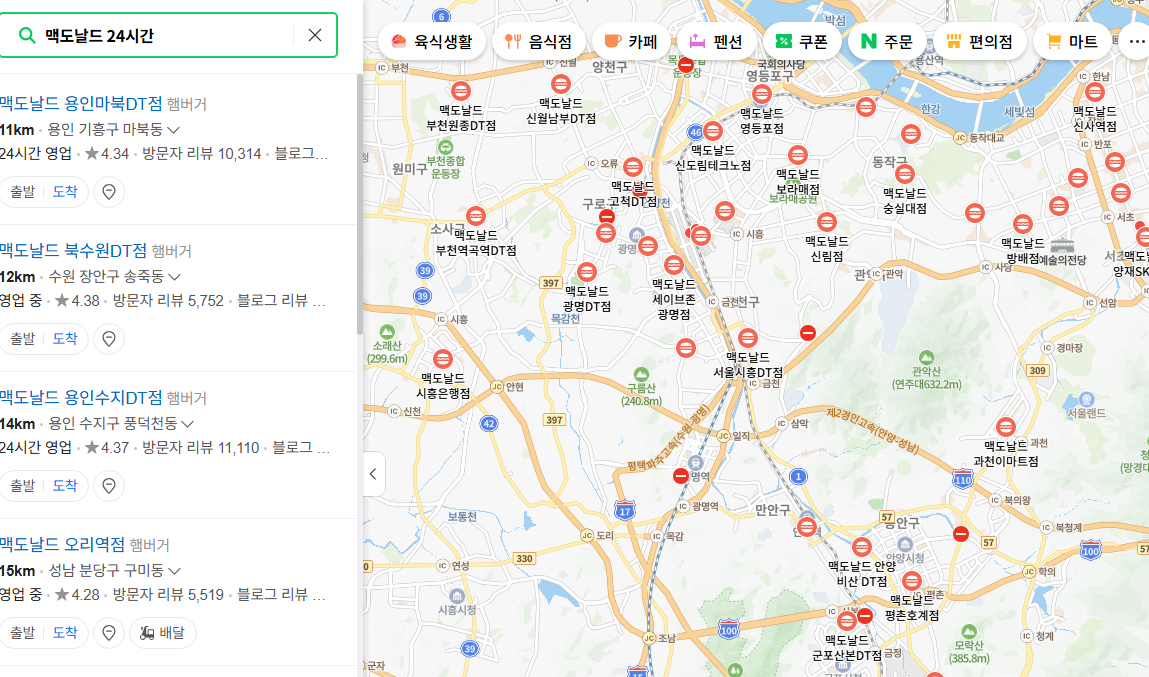This screenshot has width=1149, height=677.
Task: Set 용인수지DT점 as 도착 destination
Action: click(x=65, y=486)
